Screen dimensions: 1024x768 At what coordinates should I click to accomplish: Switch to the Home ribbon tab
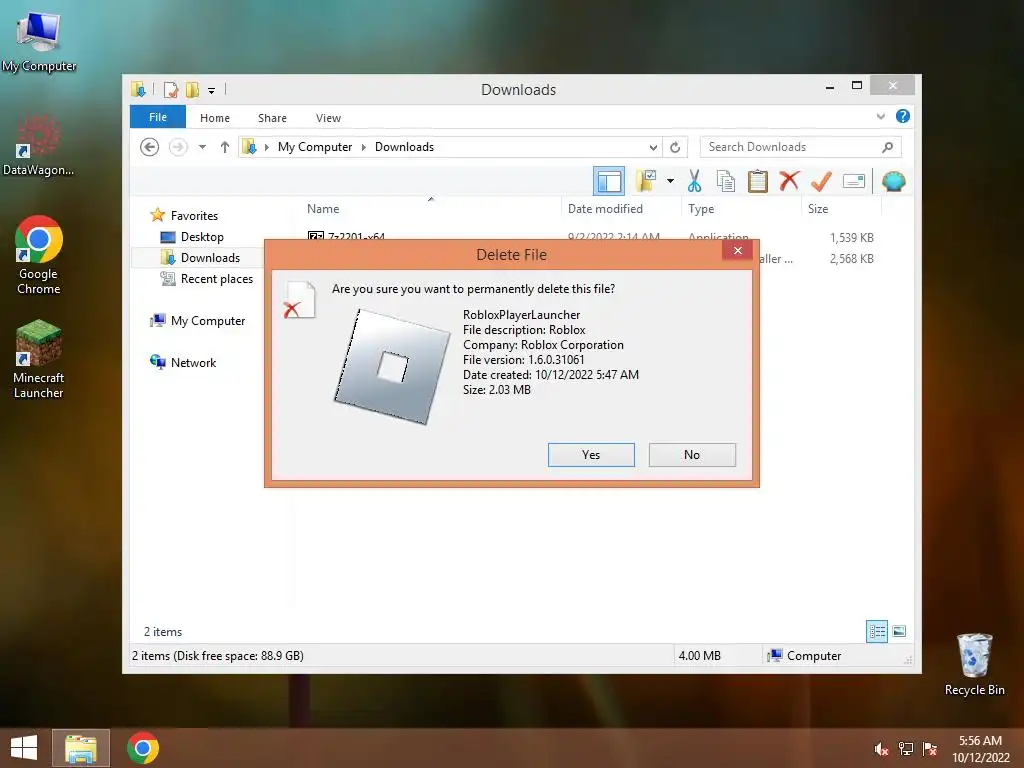pyautogui.click(x=215, y=118)
